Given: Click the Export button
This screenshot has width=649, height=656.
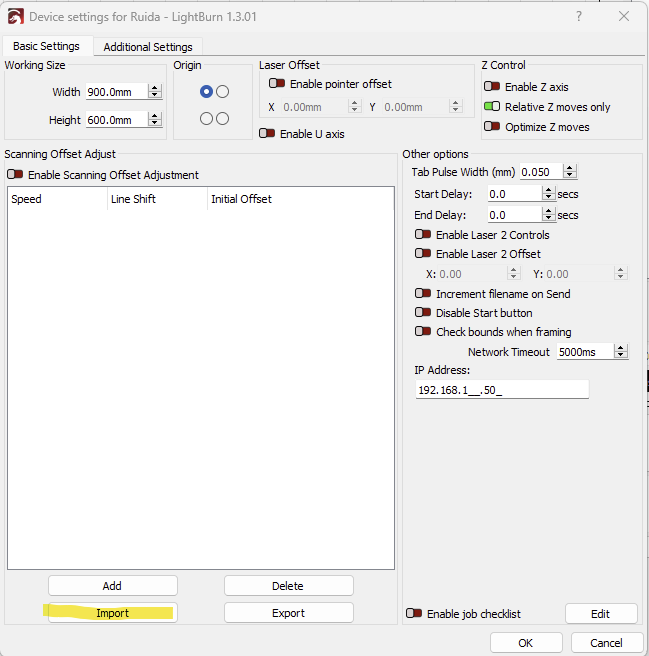Looking at the screenshot, I should [288, 613].
